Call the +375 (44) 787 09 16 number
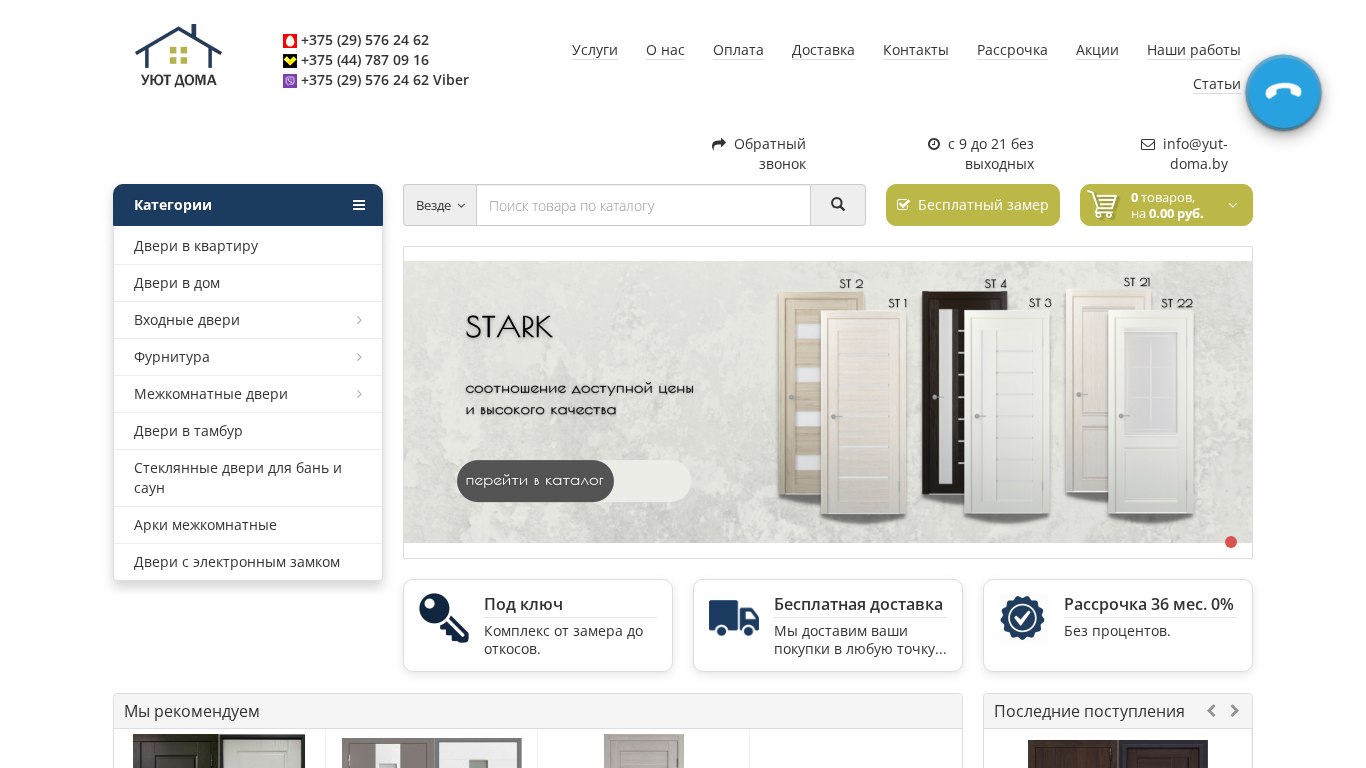Image resolution: width=1366 pixels, height=768 pixels. click(365, 61)
